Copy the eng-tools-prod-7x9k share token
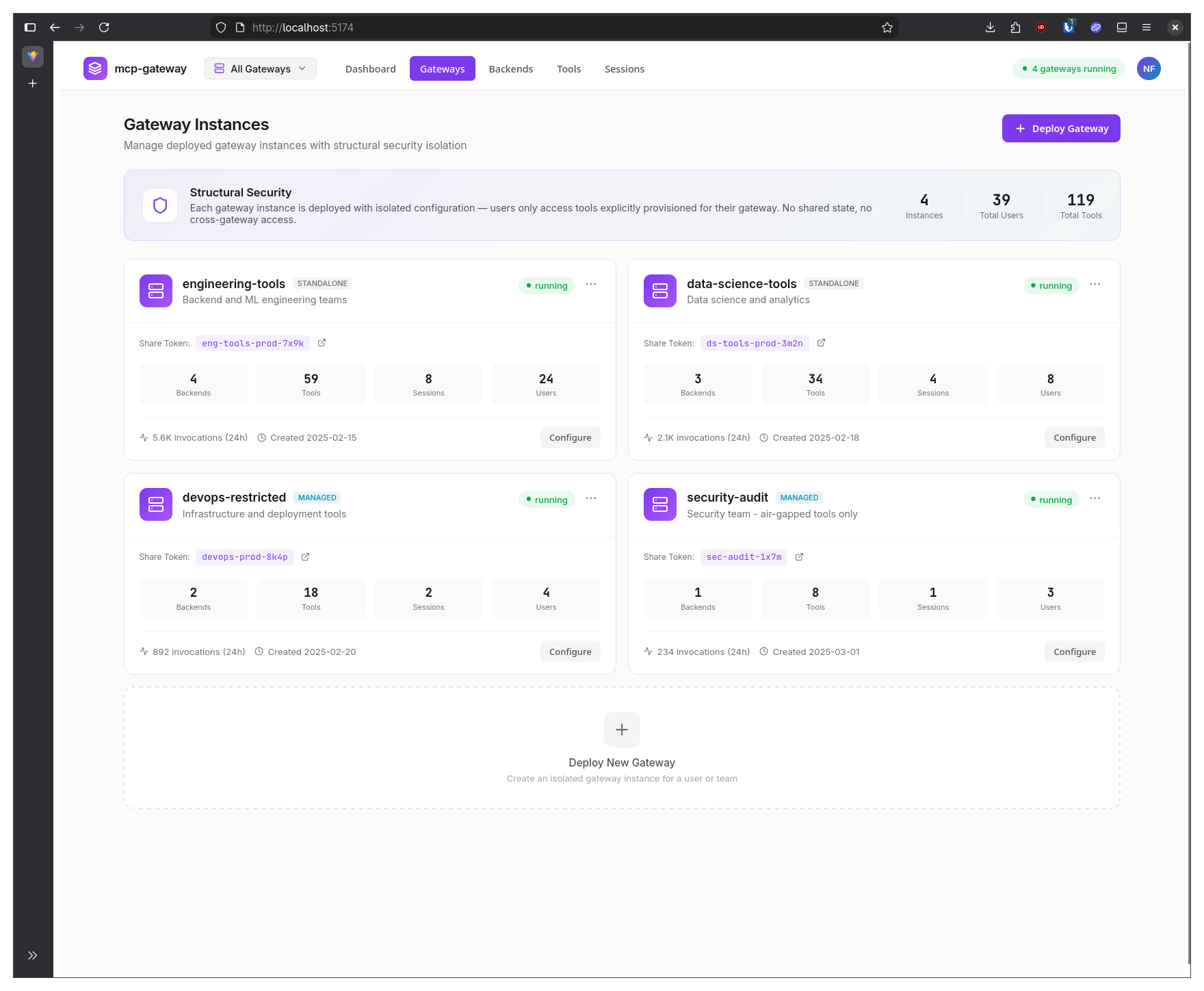The width and height of the screenshot is (1204, 991). point(252,343)
